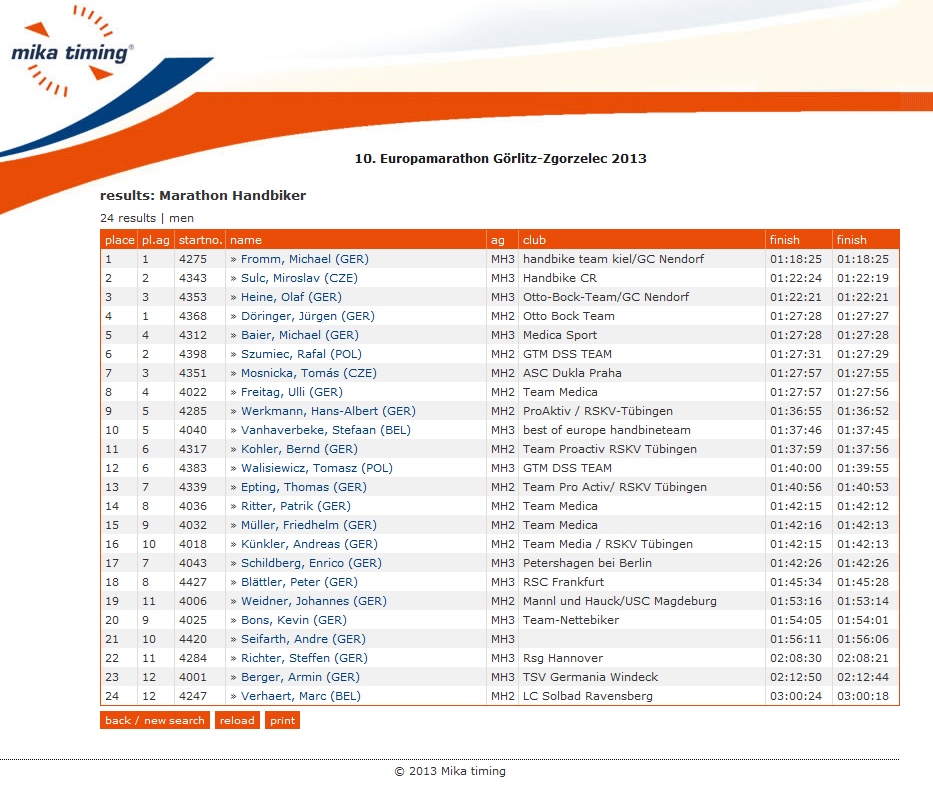Screen dimensions: 933x789
Task: Select start number 4247
Action: (193, 697)
